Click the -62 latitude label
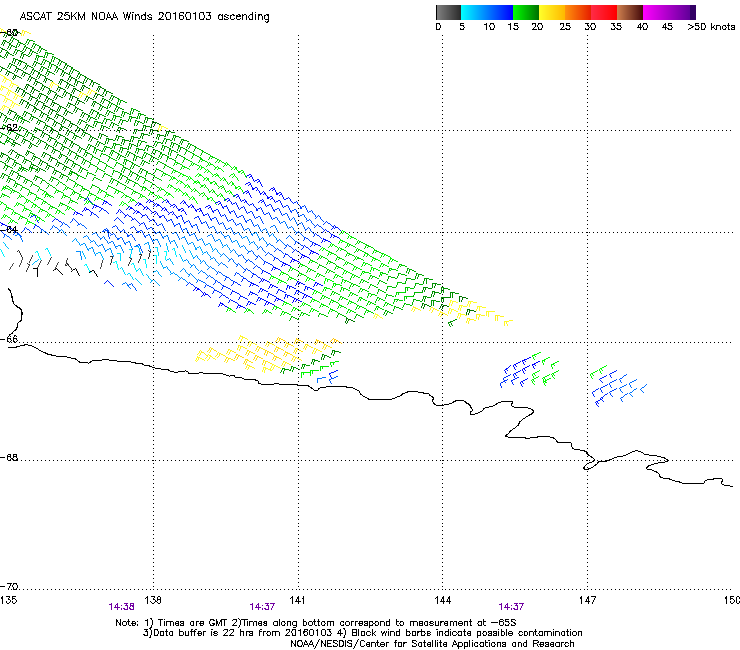The height and width of the screenshot is (650, 740). click(9, 128)
